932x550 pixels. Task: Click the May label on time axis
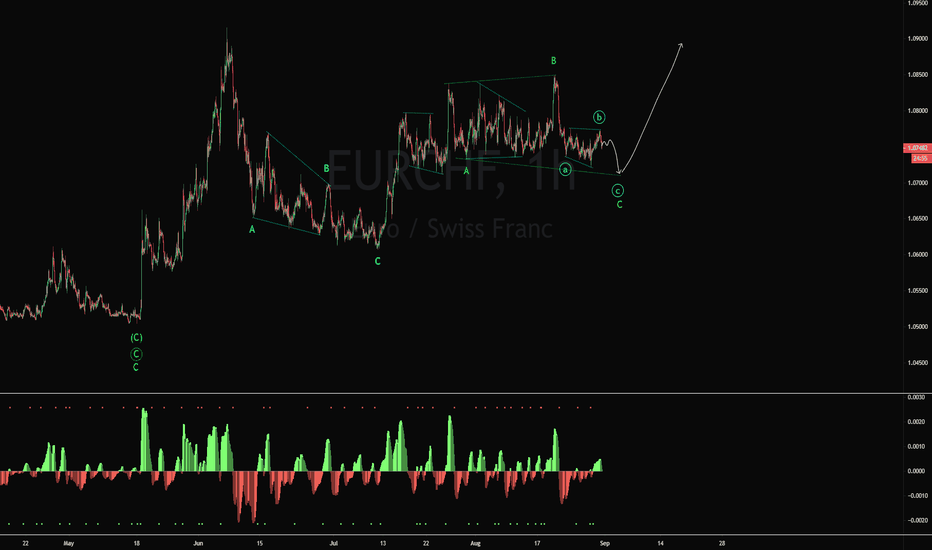click(x=68, y=543)
